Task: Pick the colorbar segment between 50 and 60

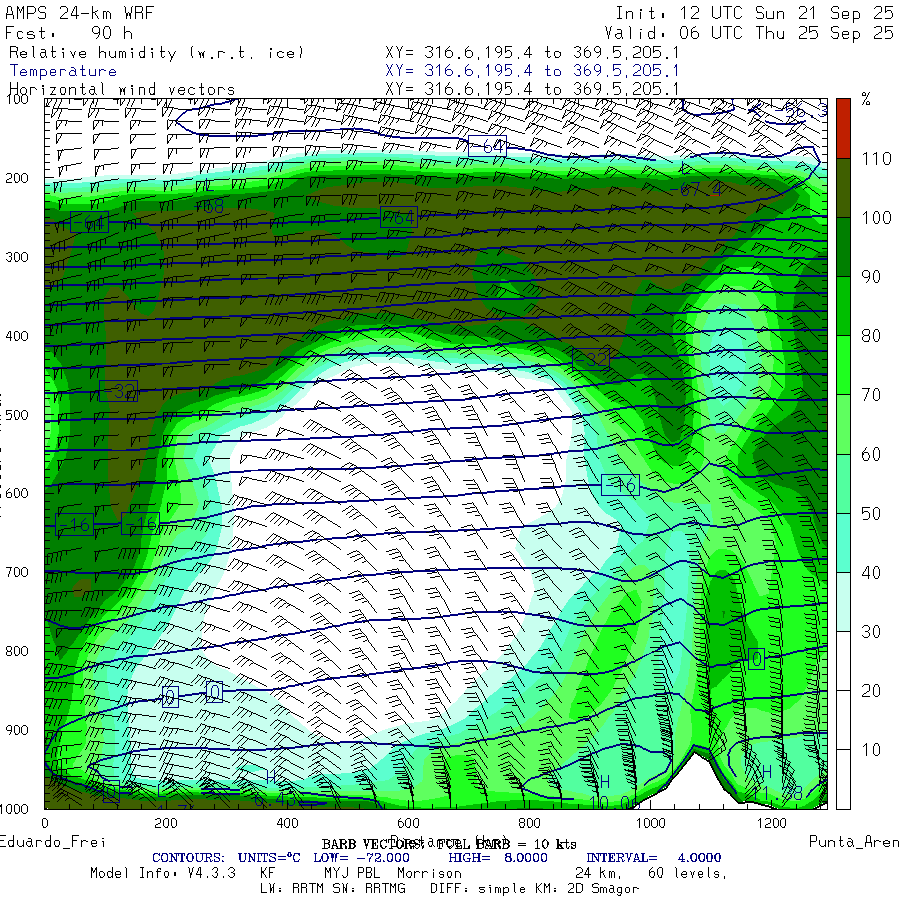Action: 843,483
